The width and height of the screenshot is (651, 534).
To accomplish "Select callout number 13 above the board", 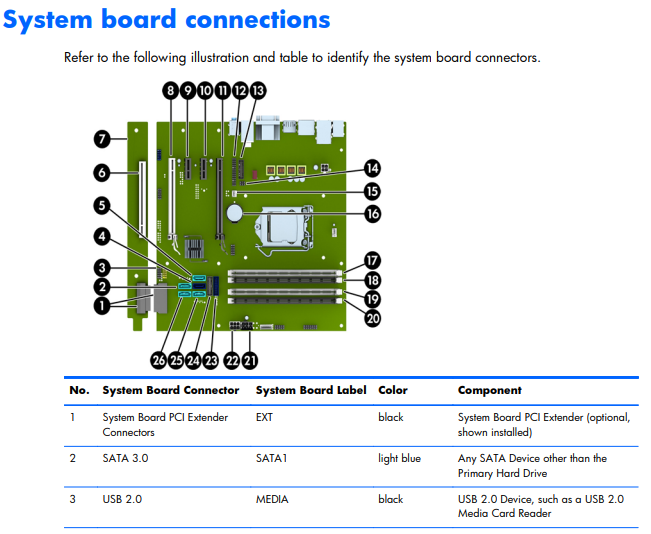I will tap(258, 91).
